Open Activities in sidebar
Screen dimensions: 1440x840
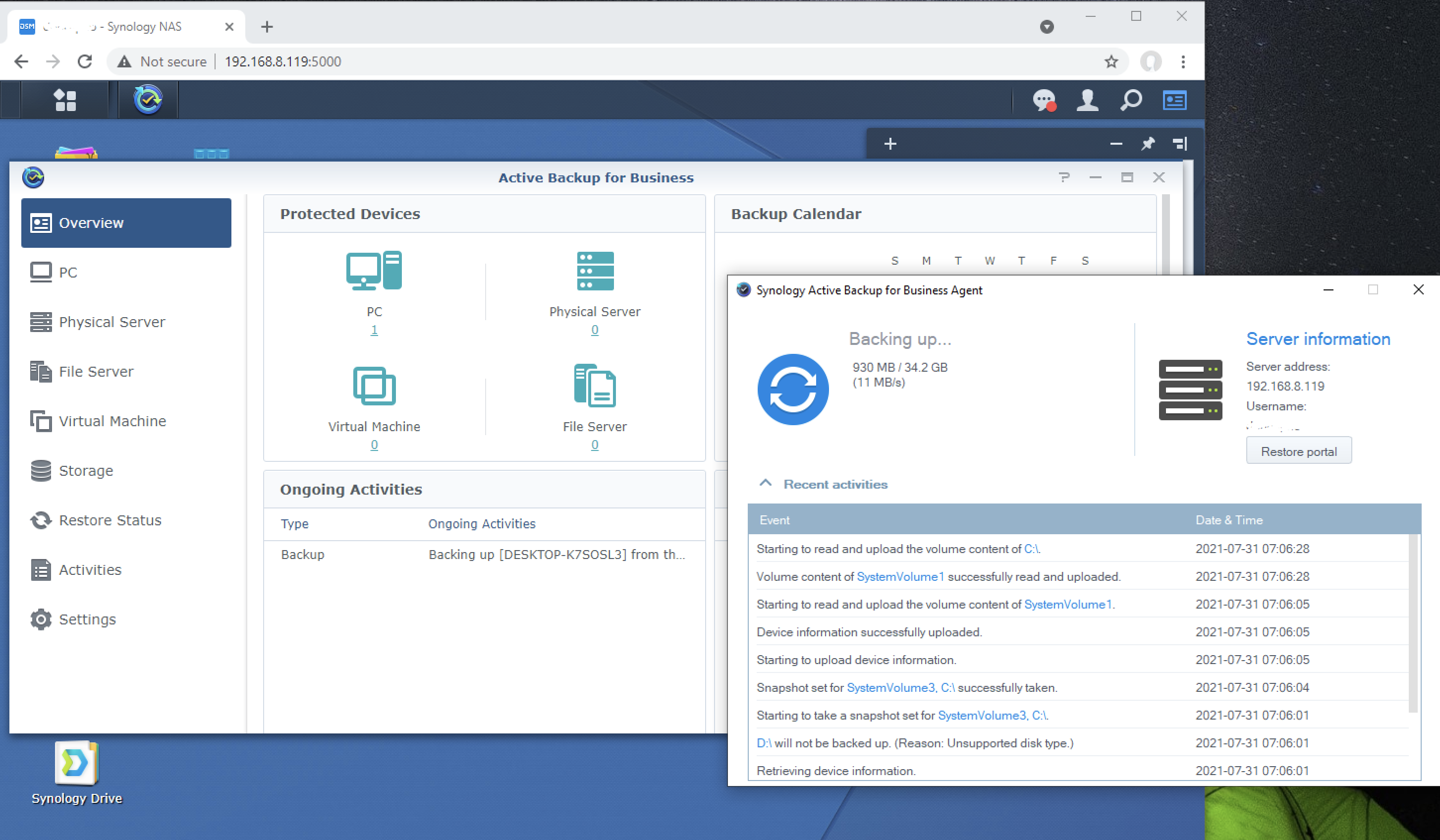tap(126, 570)
